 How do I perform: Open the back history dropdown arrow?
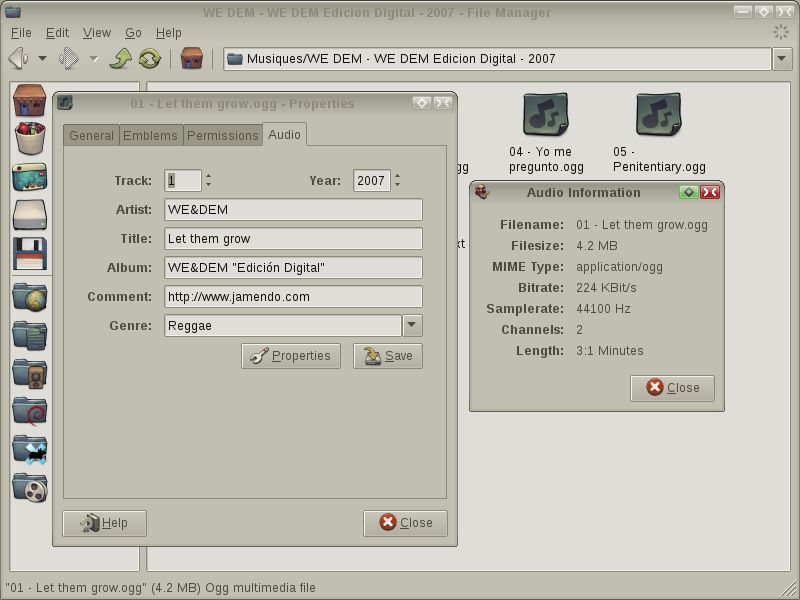click(42, 59)
